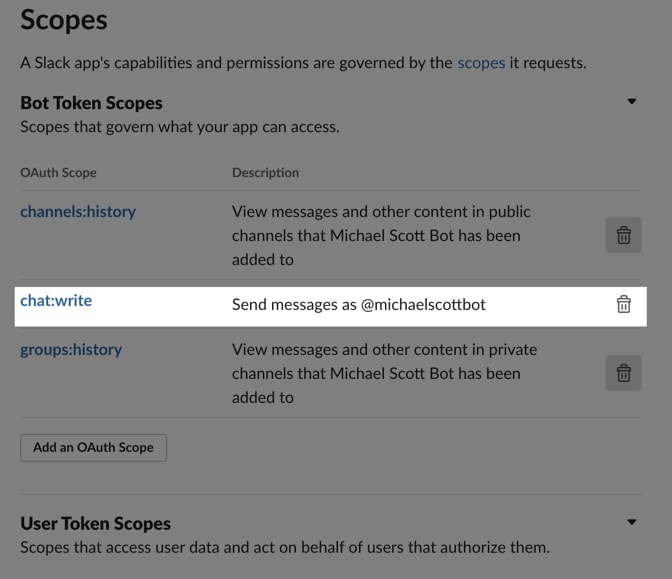Collapse the User Token Scopes section arrow
672x579 pixels.
pyautogui.click(x=632, y=522)
